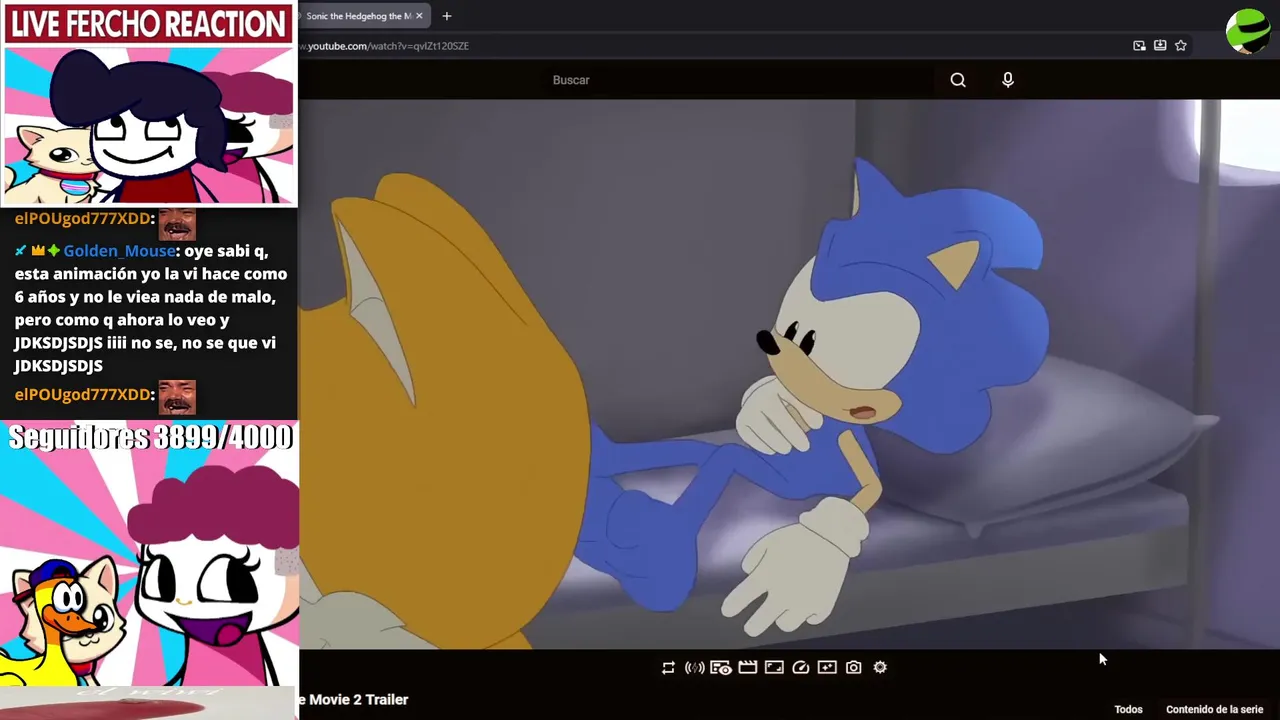This screenshot has height=720, width=1280.
Task: Open the enhancer settings gear
Action: click(880, 668)
